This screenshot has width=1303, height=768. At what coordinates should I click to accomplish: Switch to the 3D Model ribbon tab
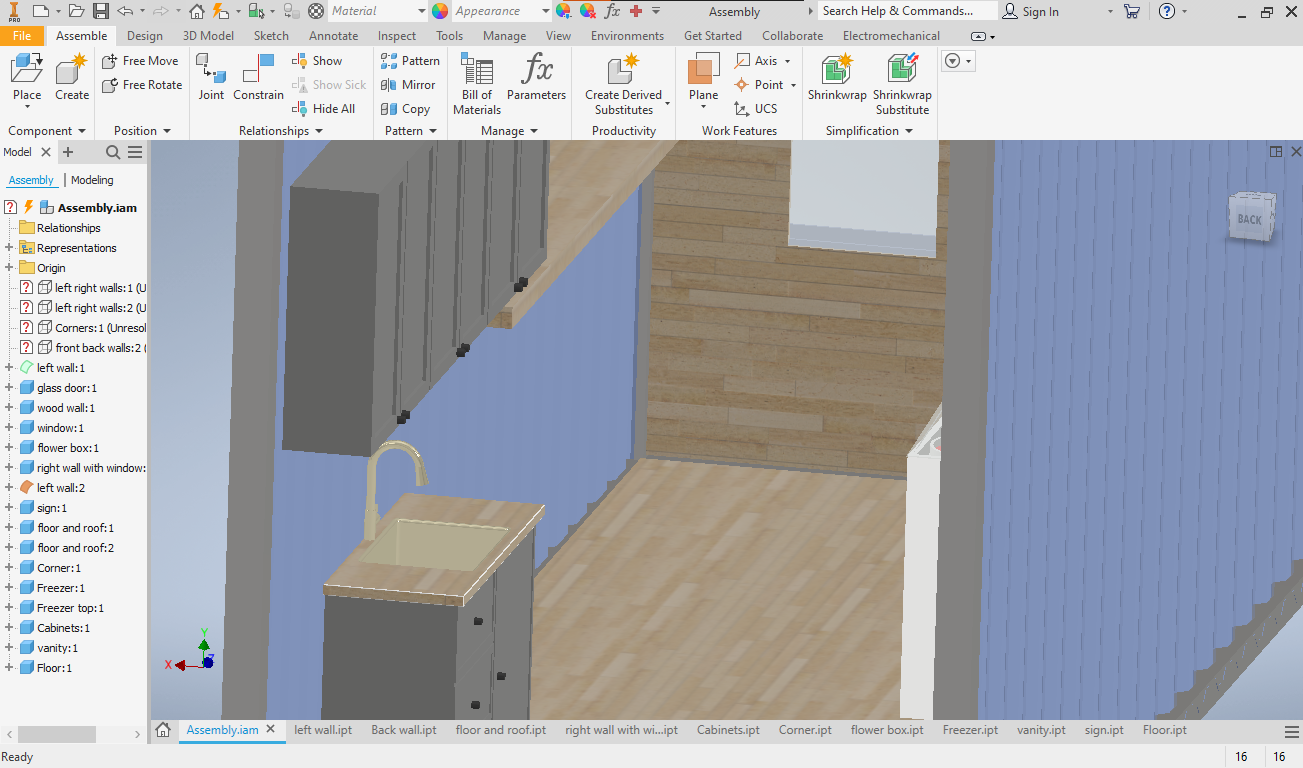[x=208, y=35]
